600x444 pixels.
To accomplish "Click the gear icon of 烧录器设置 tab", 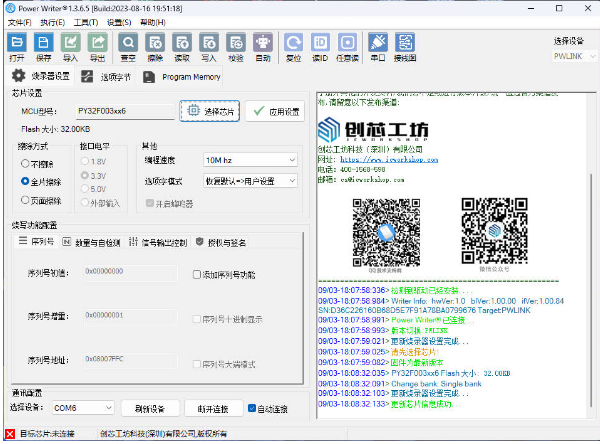I will click(18, 76).
